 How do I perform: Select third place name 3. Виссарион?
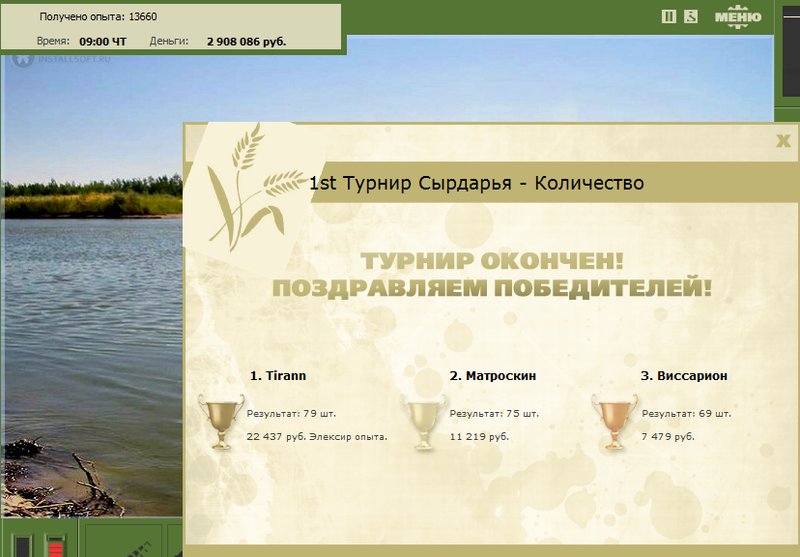point(684,376)
